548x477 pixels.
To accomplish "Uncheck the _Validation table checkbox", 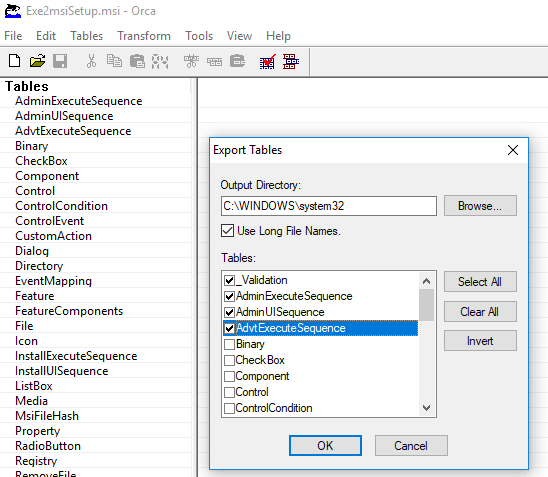I will [229, 280].
